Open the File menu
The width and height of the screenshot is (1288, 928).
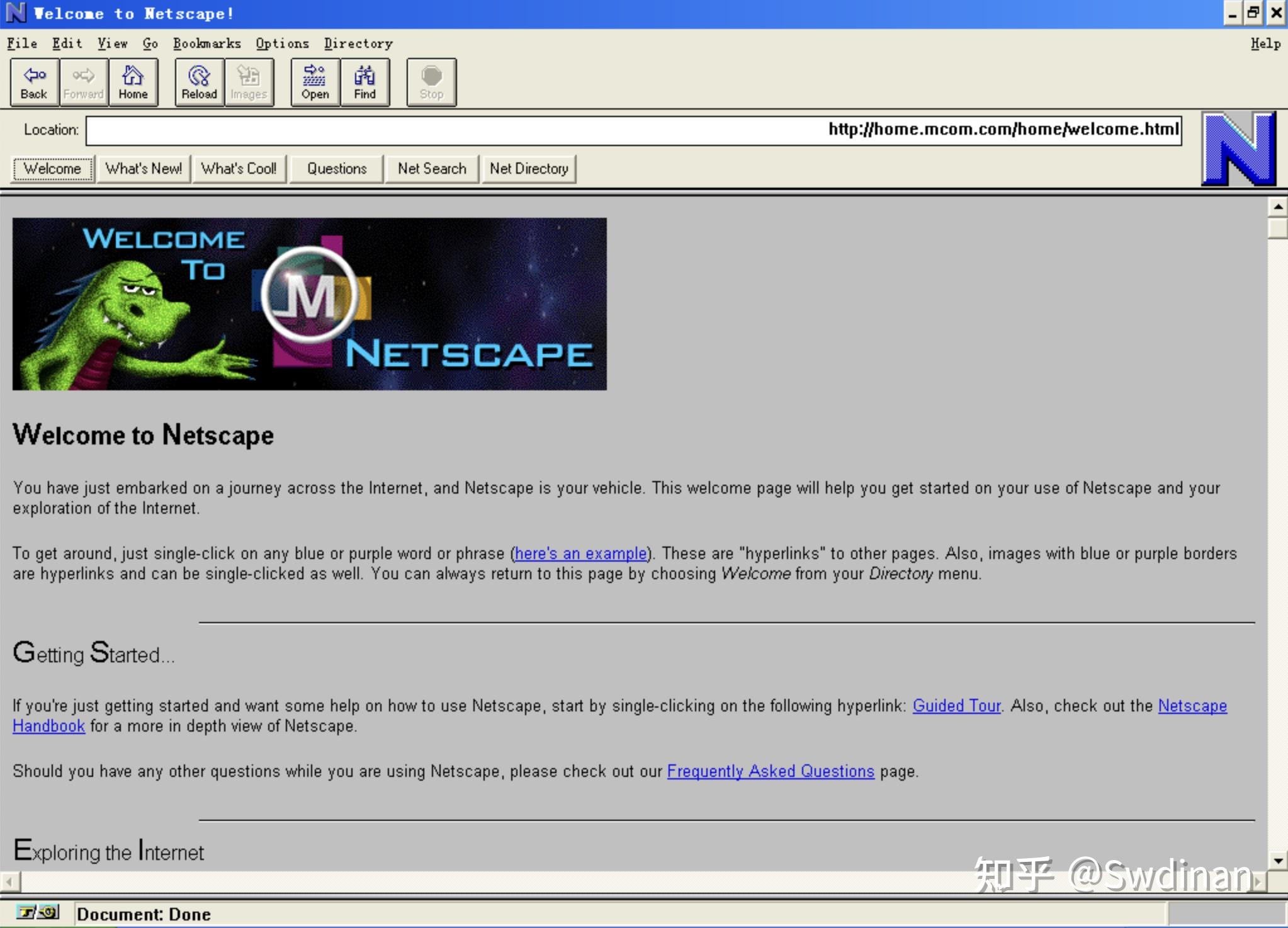[22, 43]
